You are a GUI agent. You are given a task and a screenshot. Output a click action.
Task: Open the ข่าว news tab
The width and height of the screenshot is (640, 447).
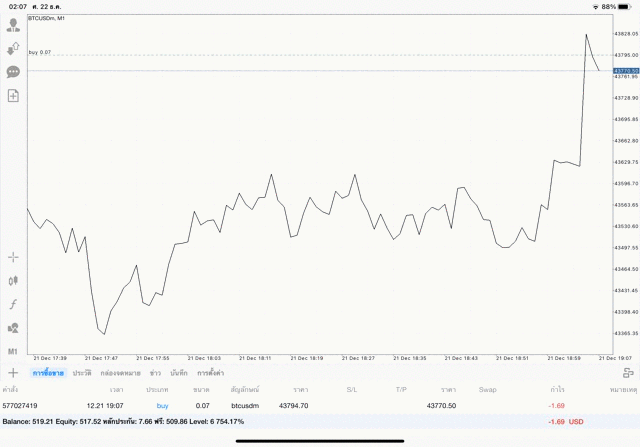155,372
